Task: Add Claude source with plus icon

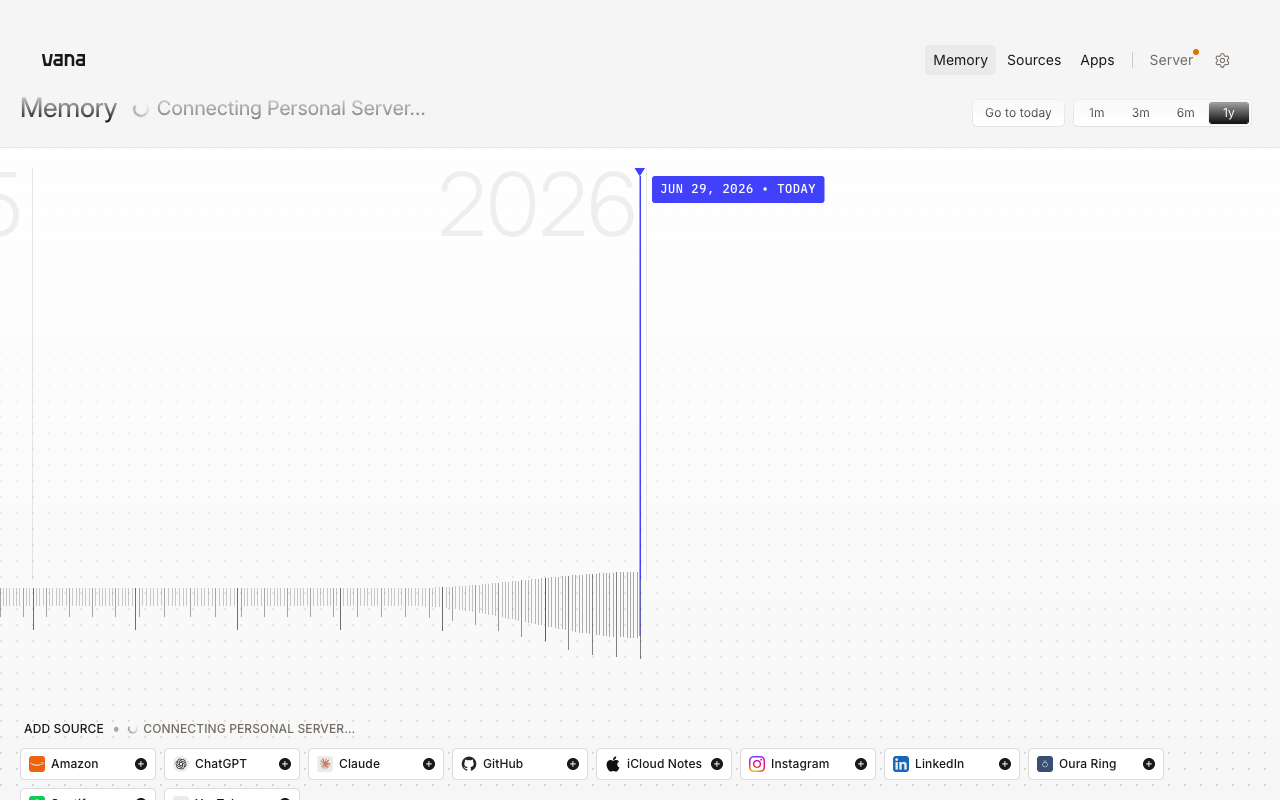Action: coord(429,764)
